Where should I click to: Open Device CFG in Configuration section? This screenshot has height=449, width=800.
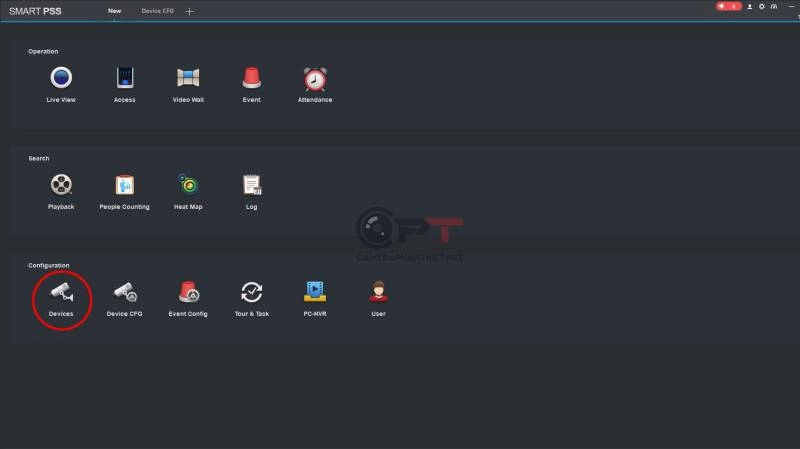[x=124, y=292]
